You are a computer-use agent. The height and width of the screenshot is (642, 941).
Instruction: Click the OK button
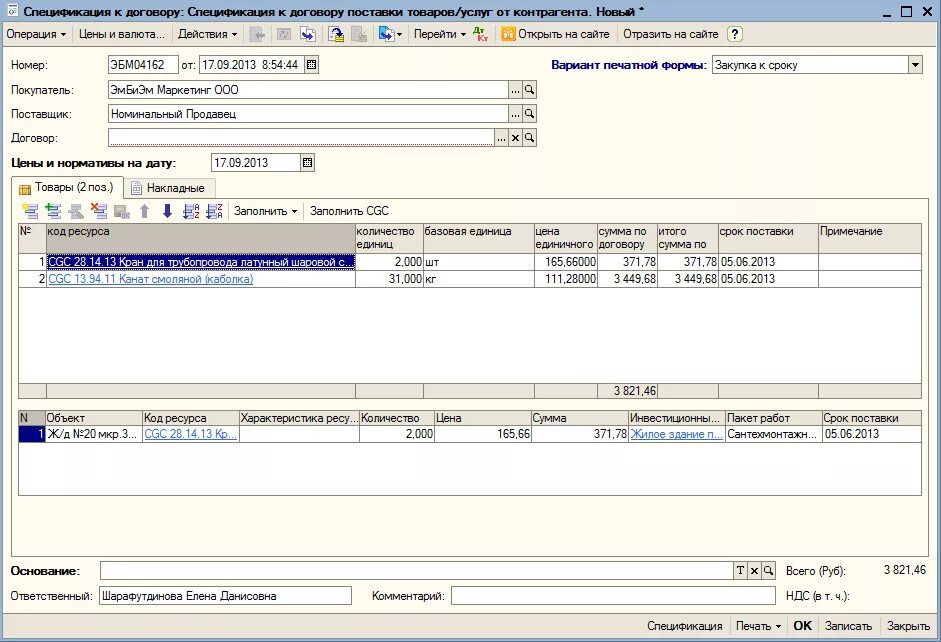point(802,626)
